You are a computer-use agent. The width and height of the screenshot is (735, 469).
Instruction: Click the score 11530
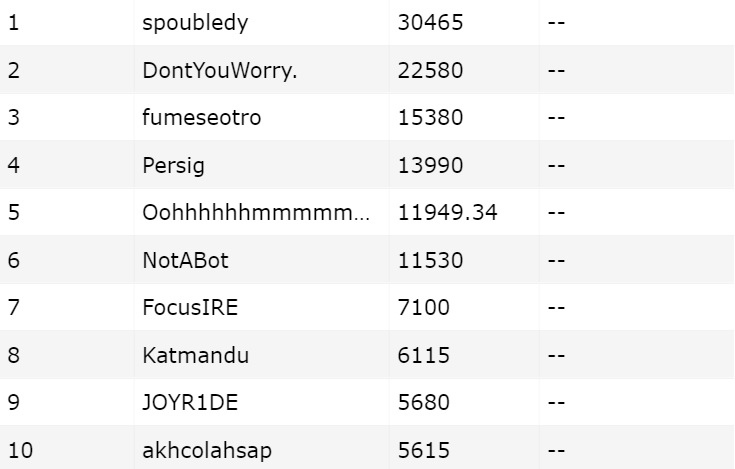[430, 261]
